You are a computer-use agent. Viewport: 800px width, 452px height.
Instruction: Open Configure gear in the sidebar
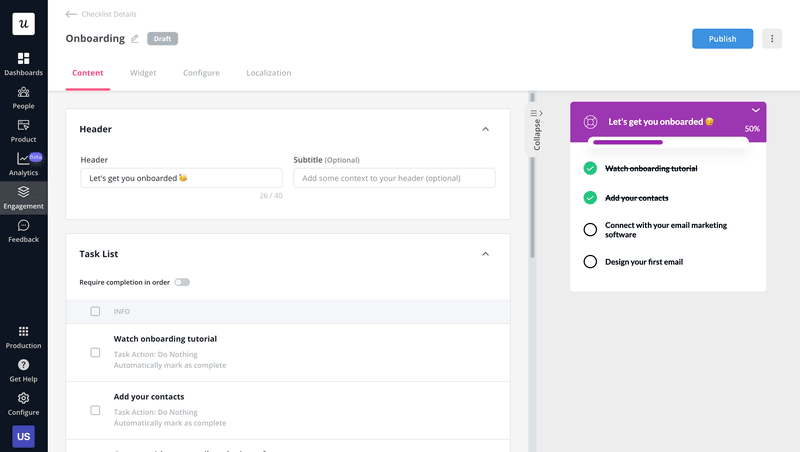[x=23, y=404]
